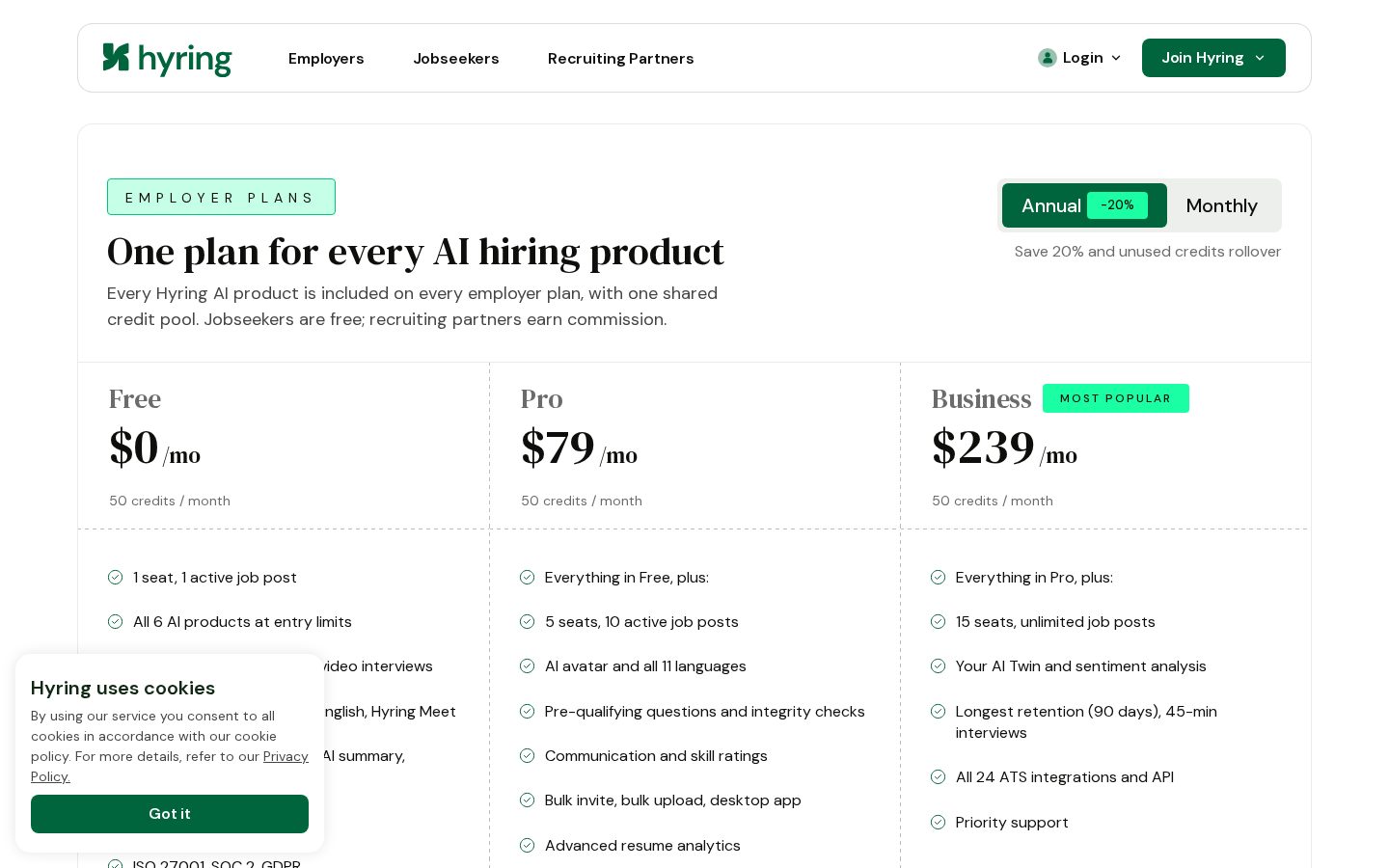Click '50 credits / month' under Business plan
Screen dimensions: 1389x868
point(993,501)
